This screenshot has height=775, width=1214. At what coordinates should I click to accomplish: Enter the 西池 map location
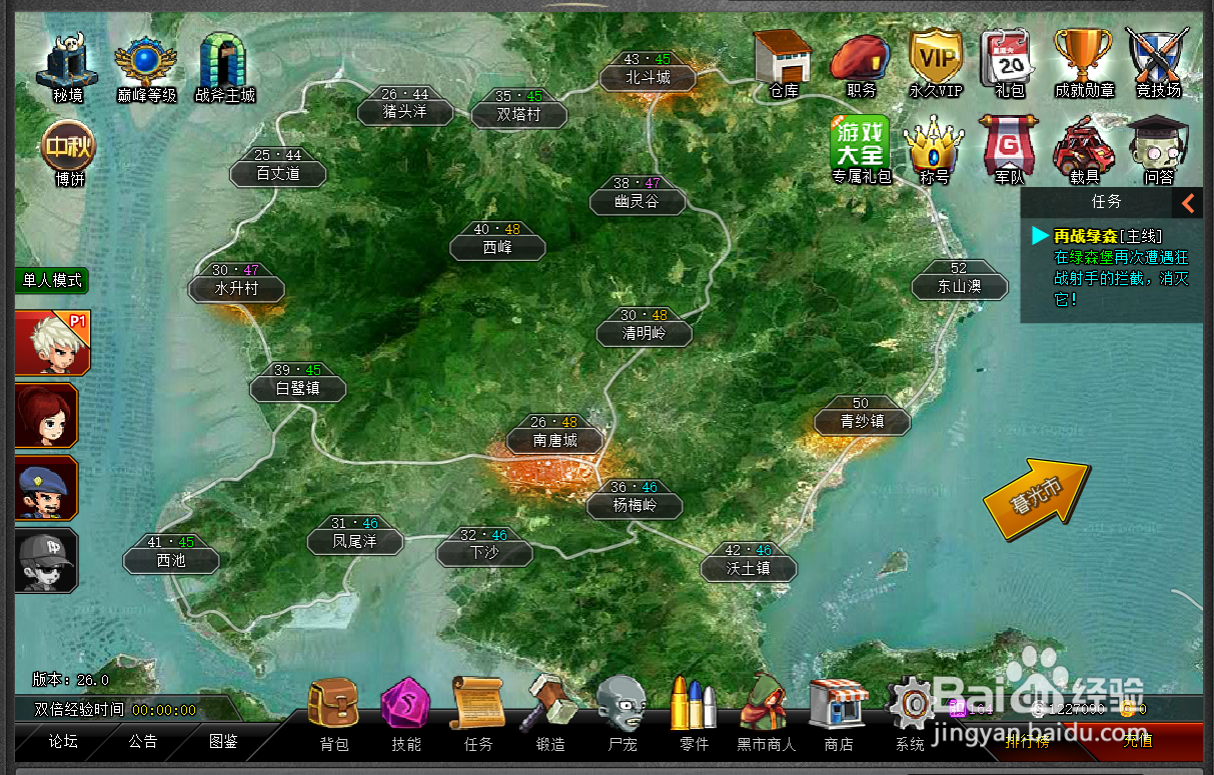171,554
